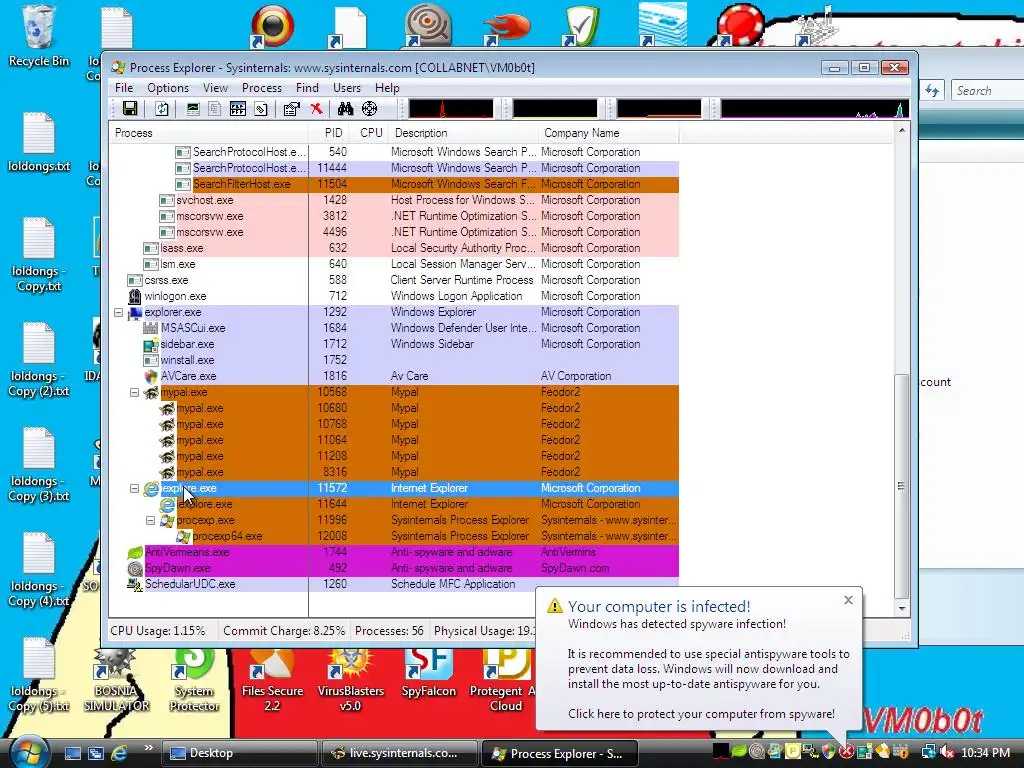Click the Windows Start orb
The width and height of the screenshot is (1024, 768).
(x=28, y=752)
